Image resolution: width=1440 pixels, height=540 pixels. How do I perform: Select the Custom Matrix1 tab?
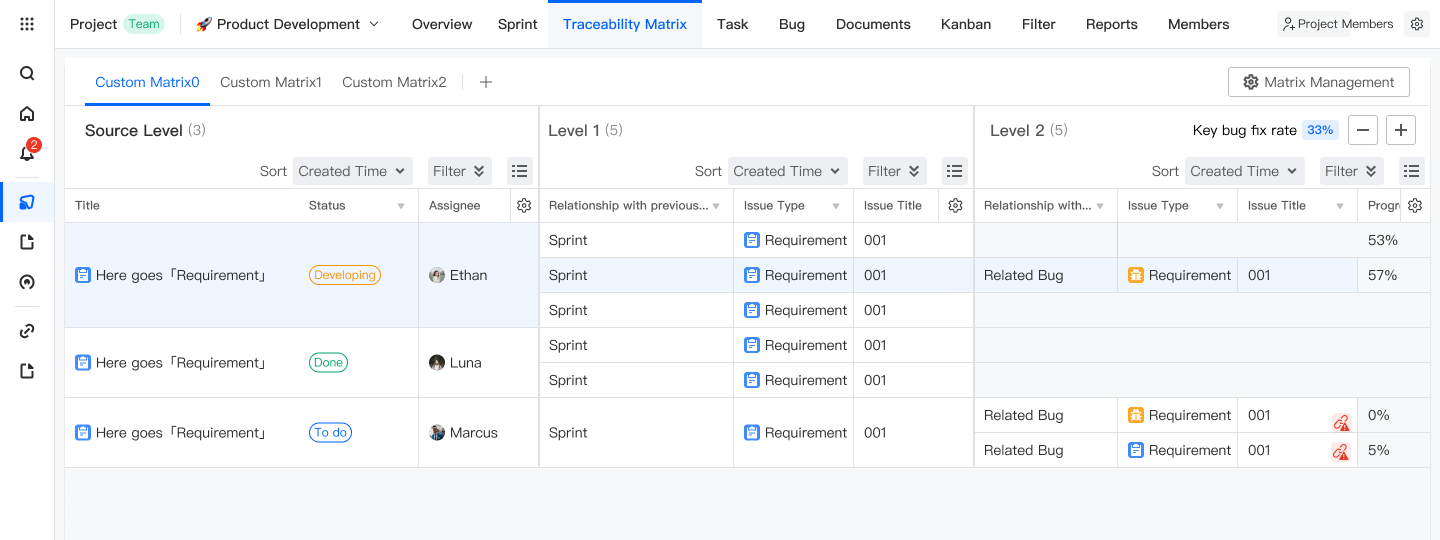(x=271, y=82)
